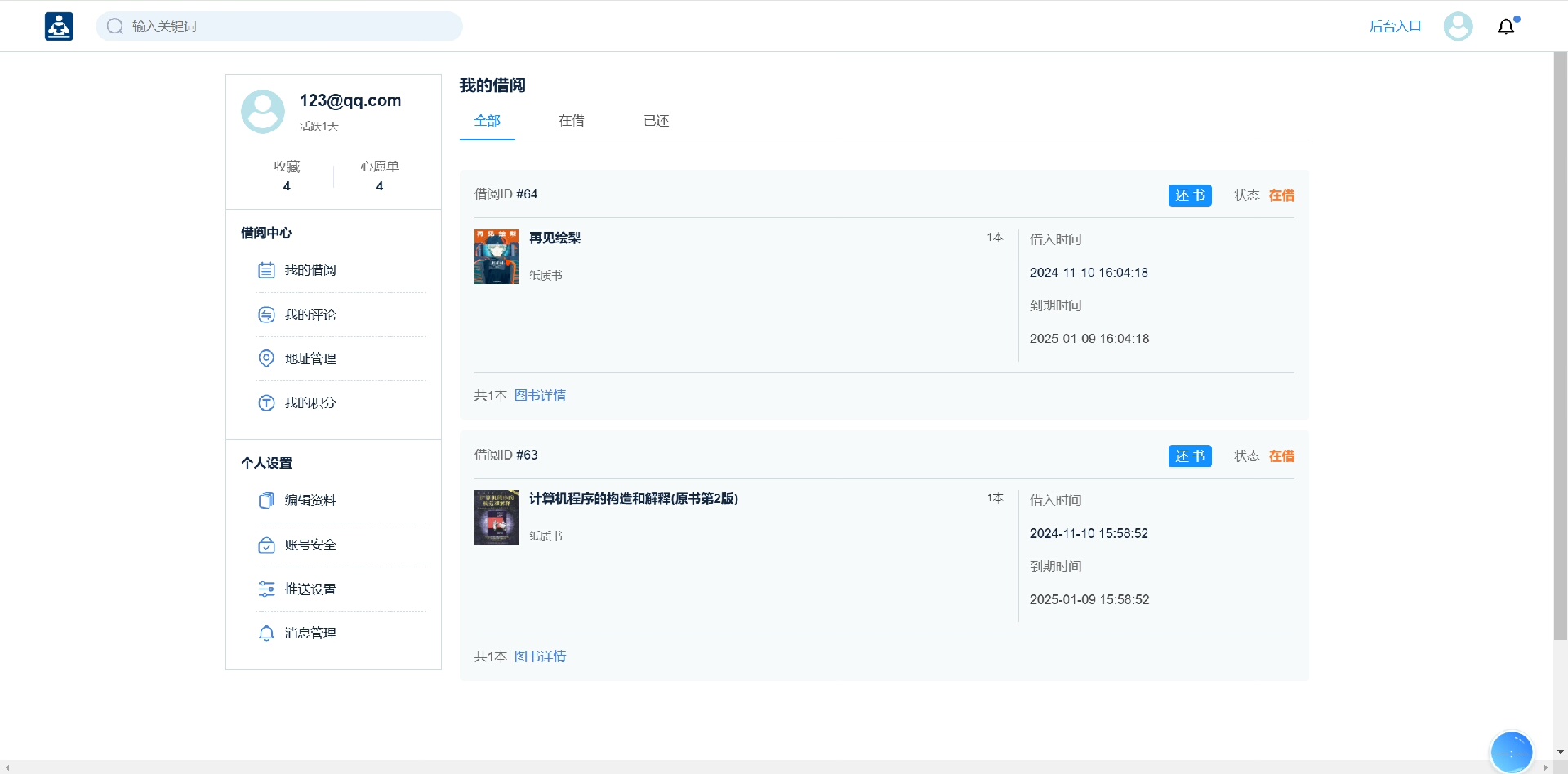
Task: Click the book title 再见绘梨
Action: pos(555,238)
